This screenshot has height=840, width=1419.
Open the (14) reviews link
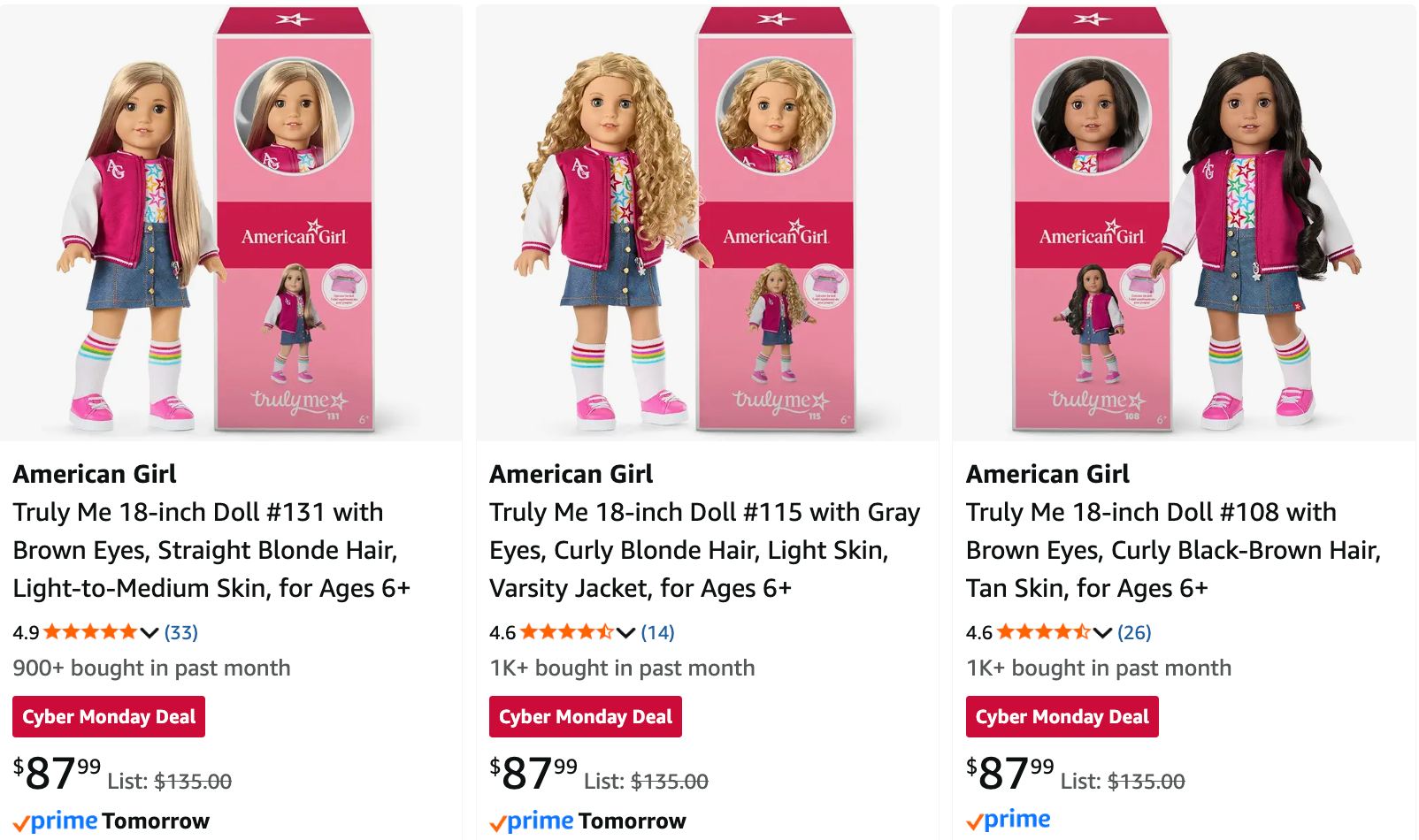[x=657, y=632]
